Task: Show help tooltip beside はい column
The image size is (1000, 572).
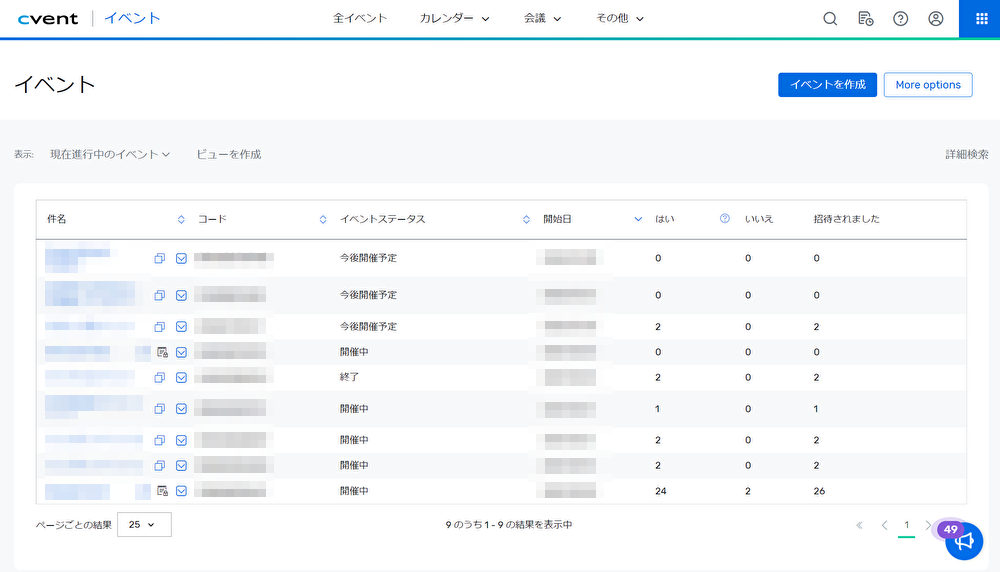Action: point(724,218)
